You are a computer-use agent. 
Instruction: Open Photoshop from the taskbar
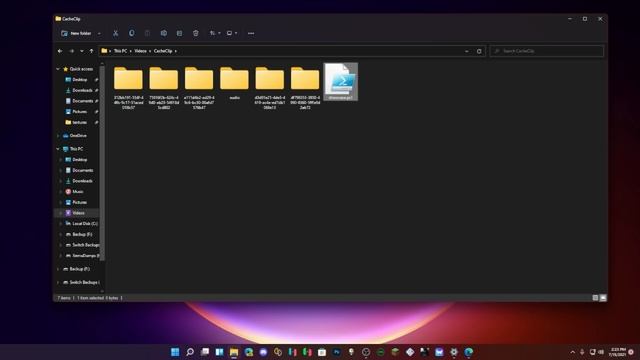click(337, 352)
